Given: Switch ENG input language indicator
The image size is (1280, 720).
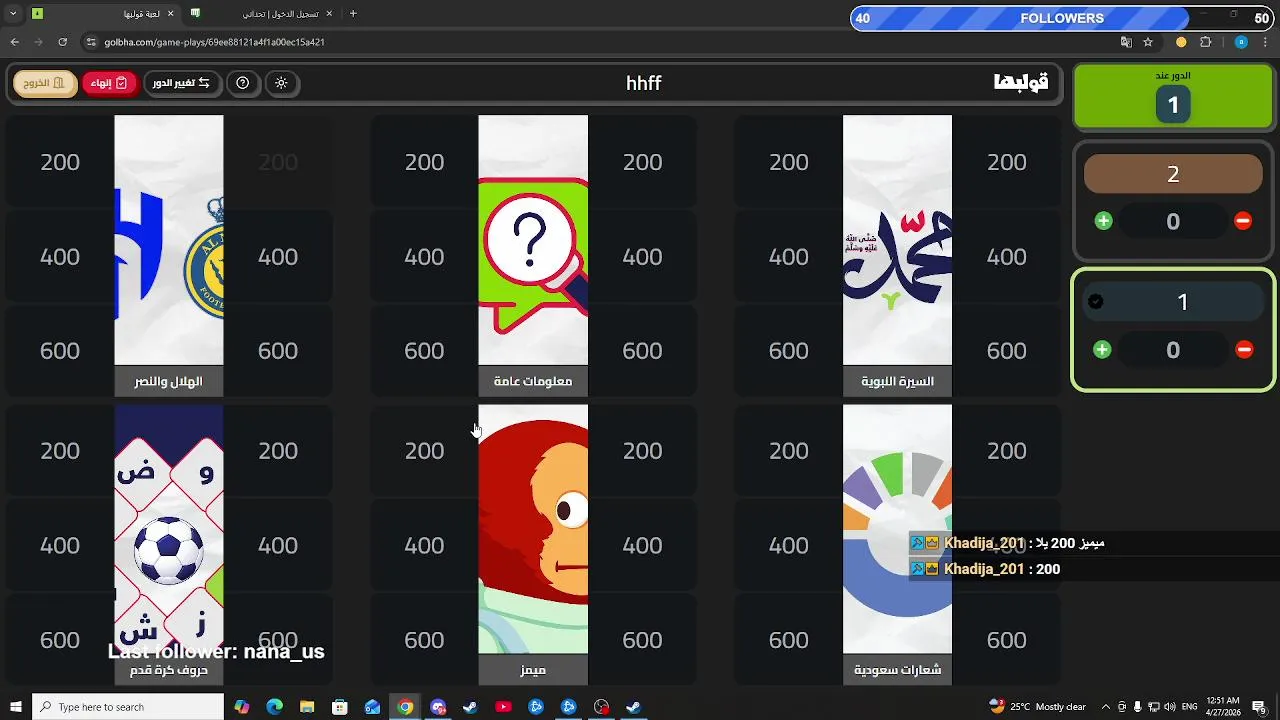Looking at the screenshot, I should point(1189,707).
